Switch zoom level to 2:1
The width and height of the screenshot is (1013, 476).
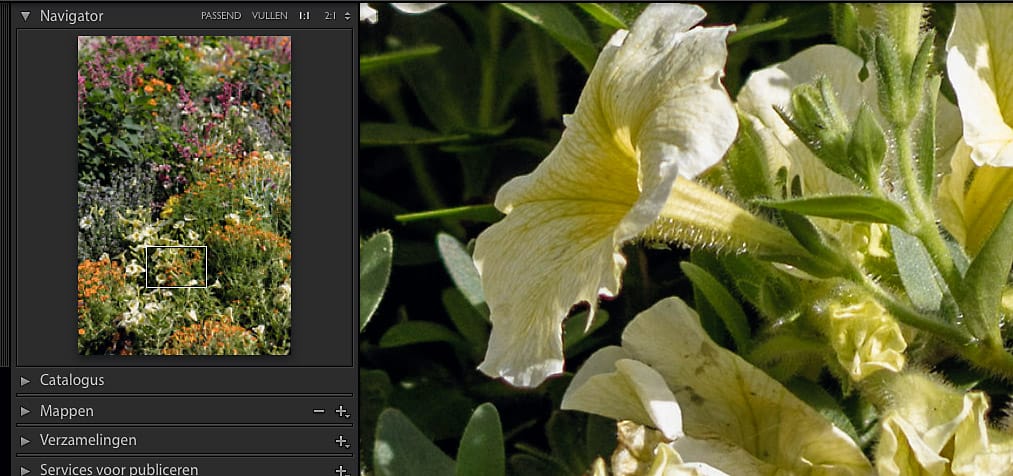click(330, 16)
